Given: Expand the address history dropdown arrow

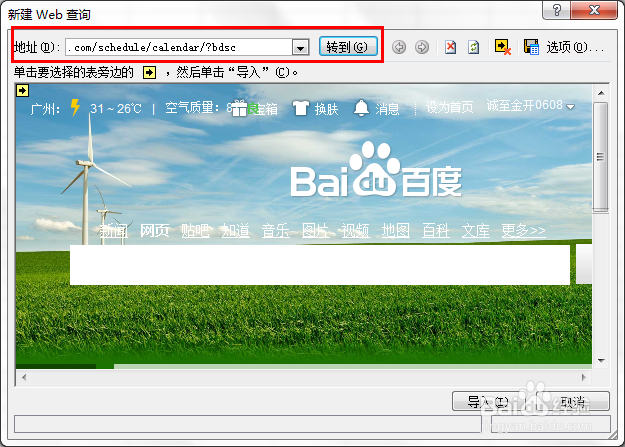Looking at the screenshot, I should (301, 47).
